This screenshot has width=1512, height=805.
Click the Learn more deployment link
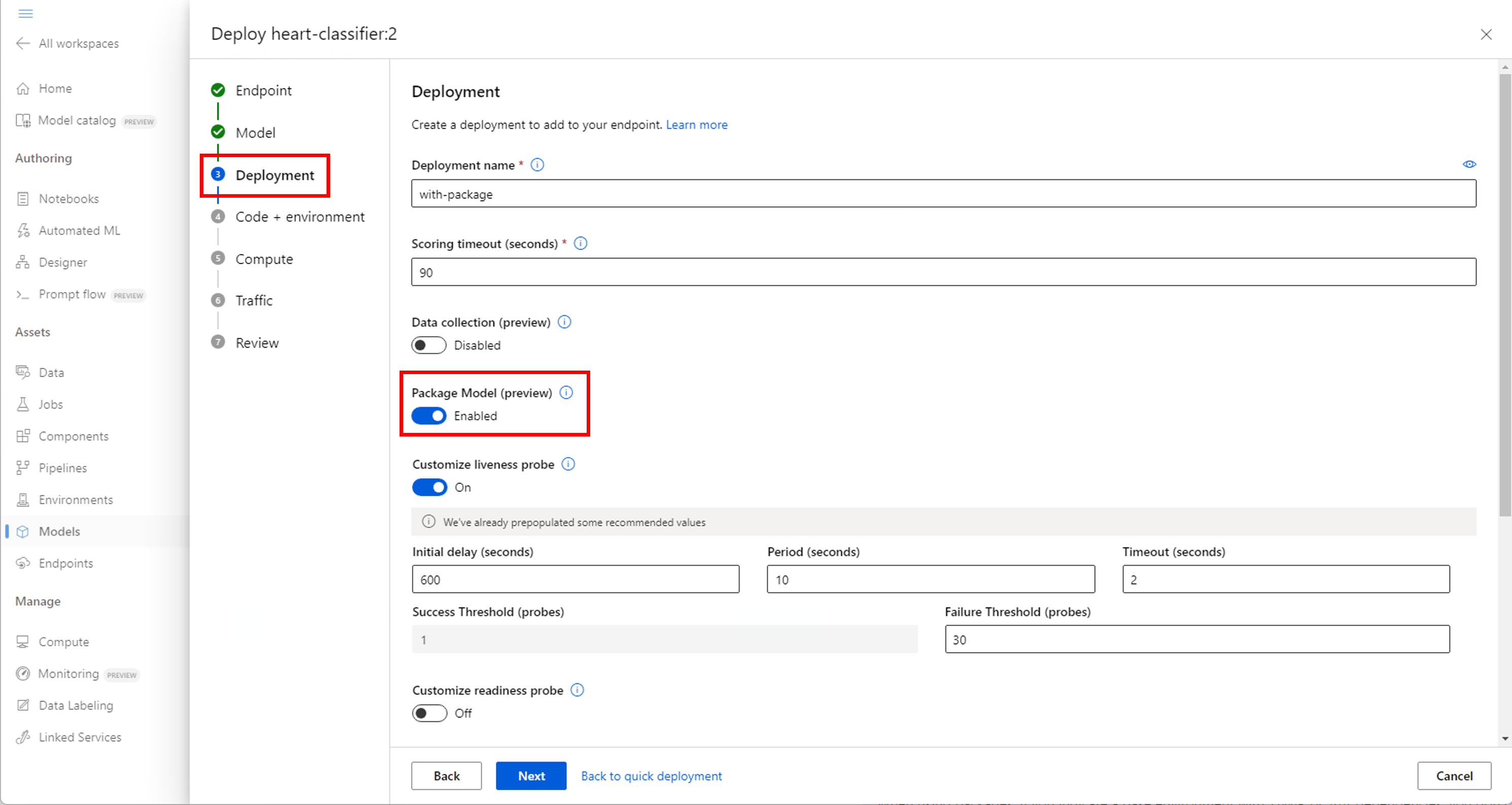click(x=697, y=125)
